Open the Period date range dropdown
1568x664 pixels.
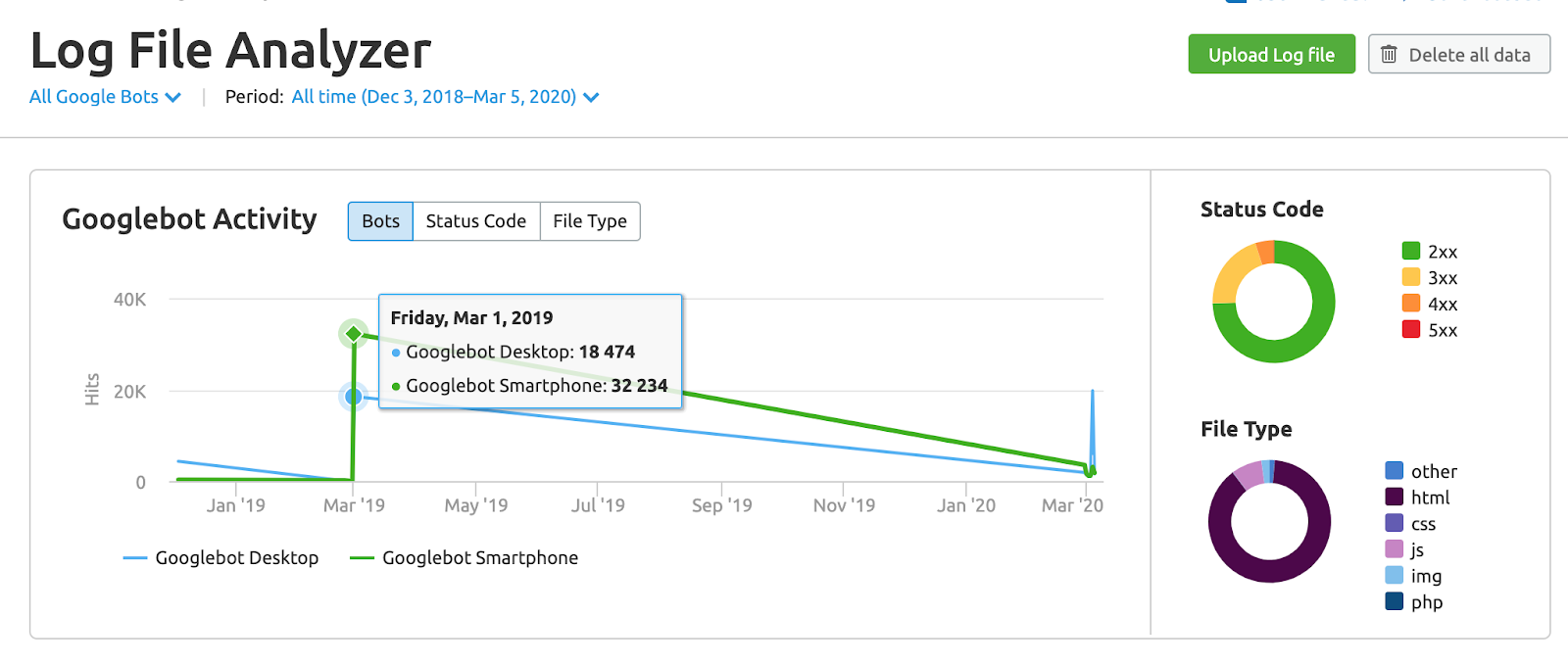point(445,97)
